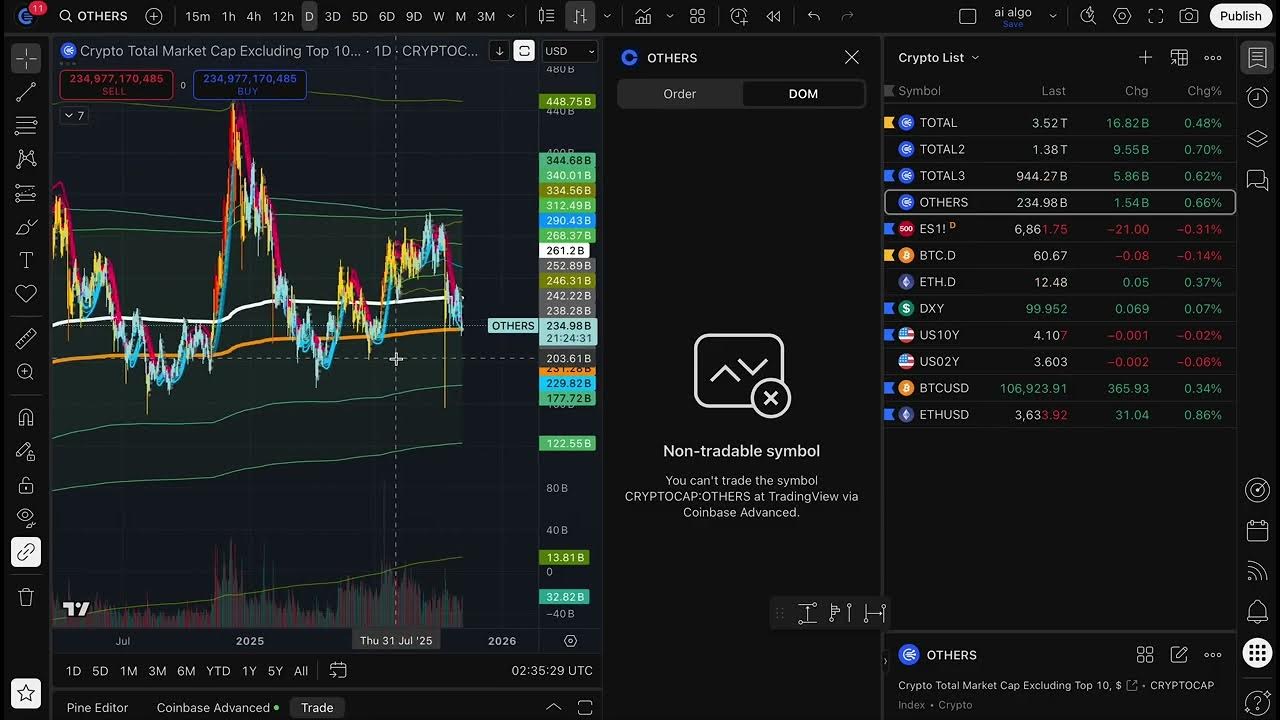Open the USD currency dropdown
The width and height of the screenshot is (1280, 720).
569,51
